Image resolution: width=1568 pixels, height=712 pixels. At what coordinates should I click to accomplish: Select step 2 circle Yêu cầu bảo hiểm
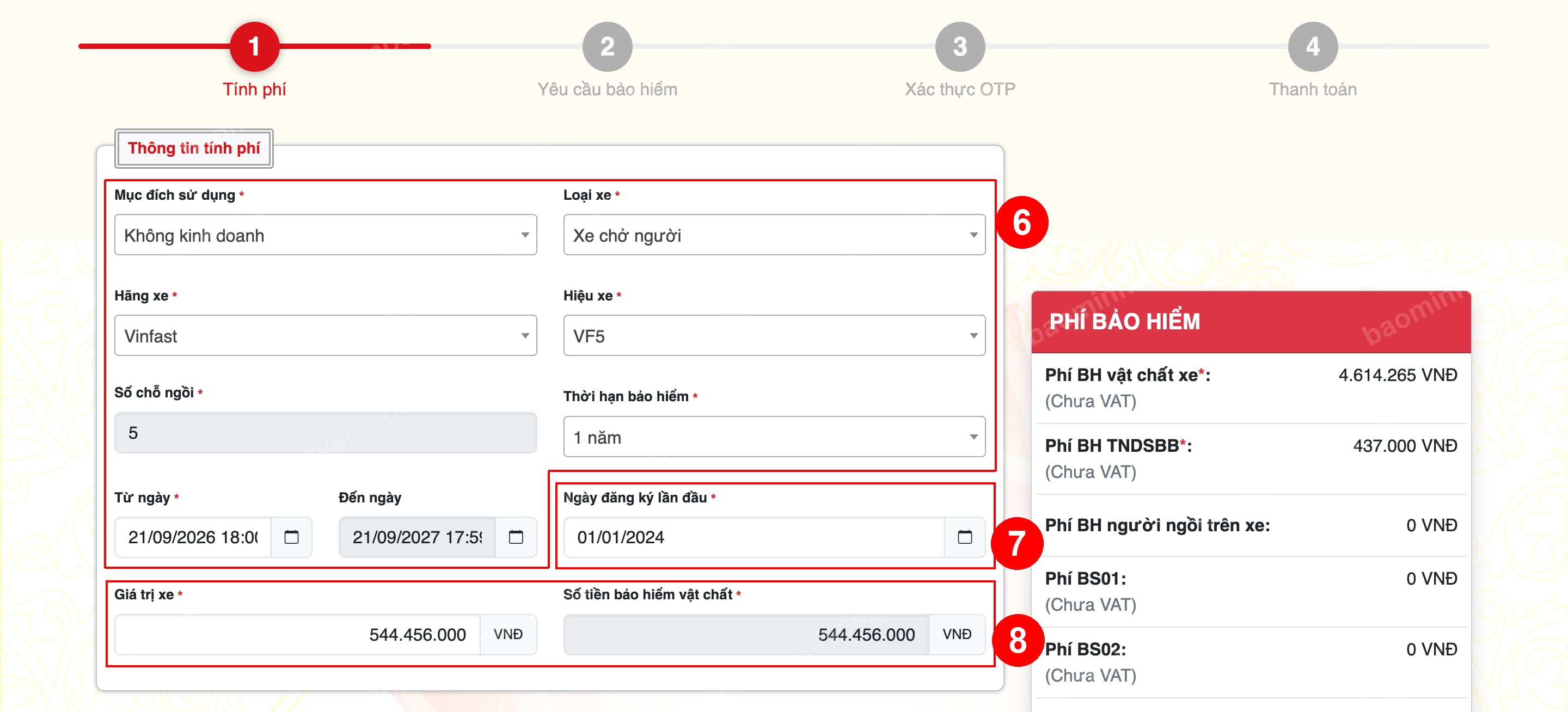tap(607, 46)
